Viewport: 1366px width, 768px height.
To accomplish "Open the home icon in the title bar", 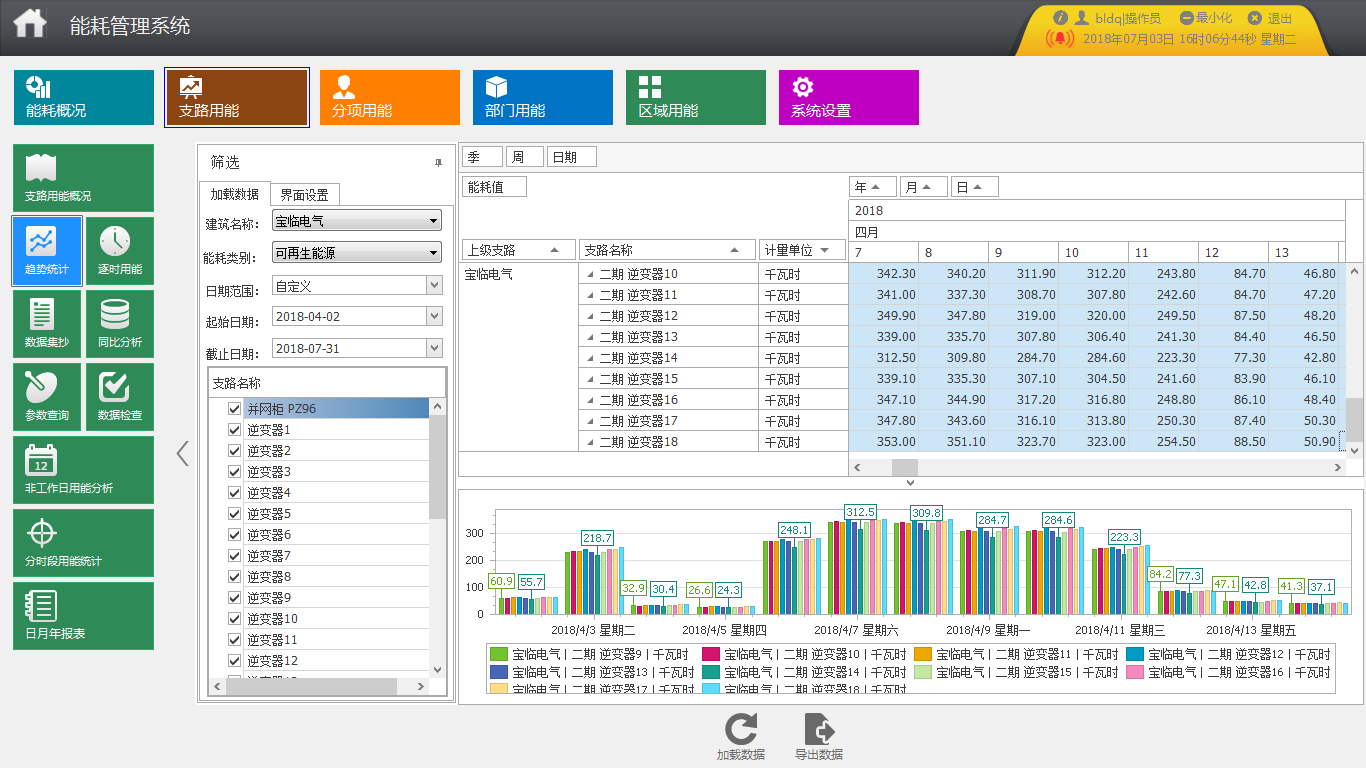I will [30, 22].
